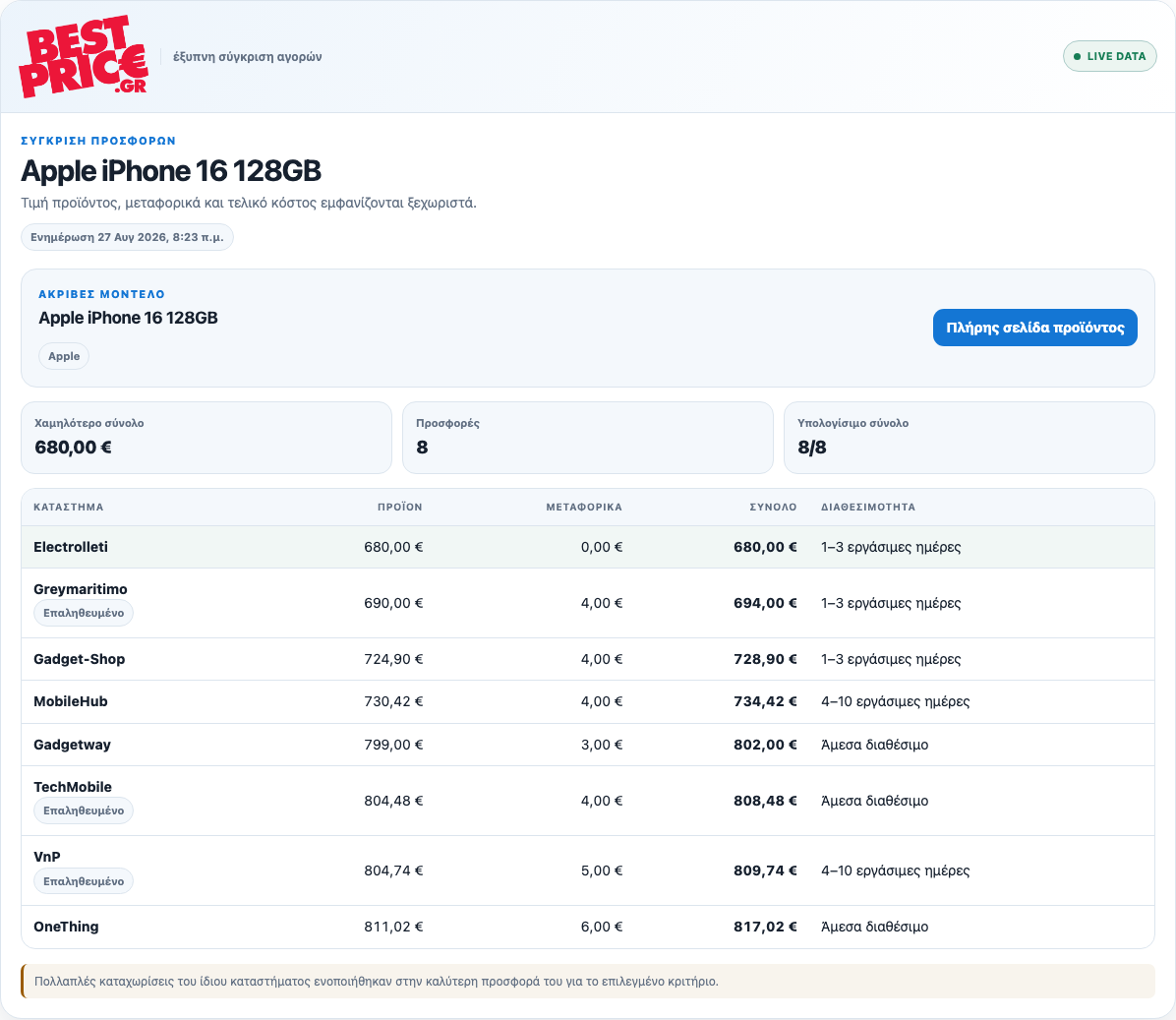Click Electrolleti availability 1–3 εργάσιμες ημέρες
The image size is (1176, 1020).
coord(890,547)
